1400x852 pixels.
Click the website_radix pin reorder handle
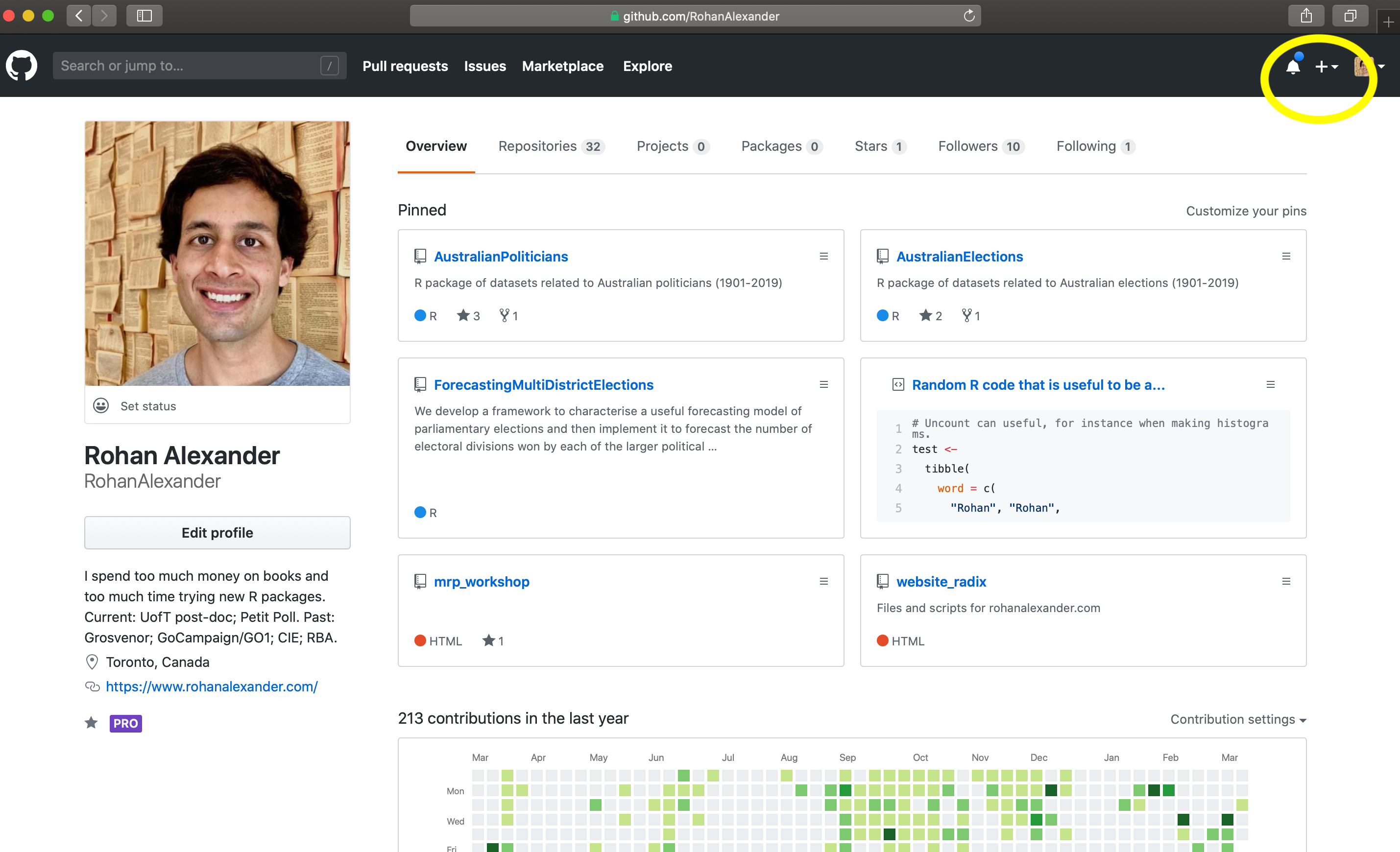(1286, 581)
